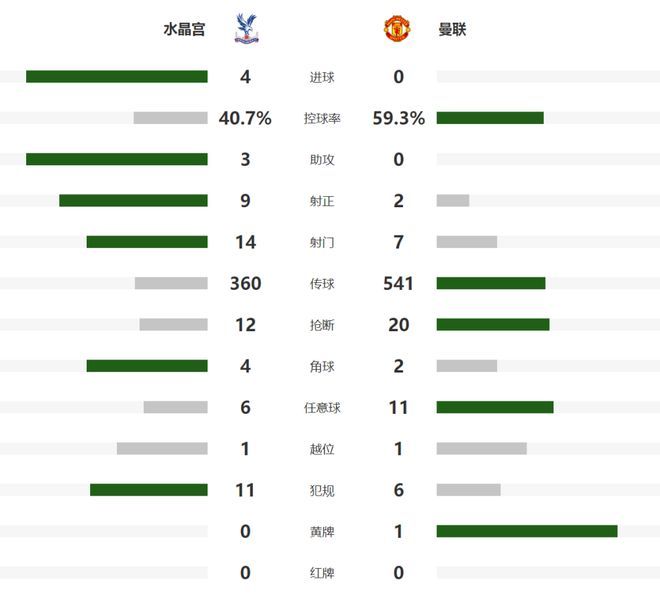Open the 曼联 team name link
The height and width of the screenshot is (599, 660).
pyautogui.click(x=452, y=29)
